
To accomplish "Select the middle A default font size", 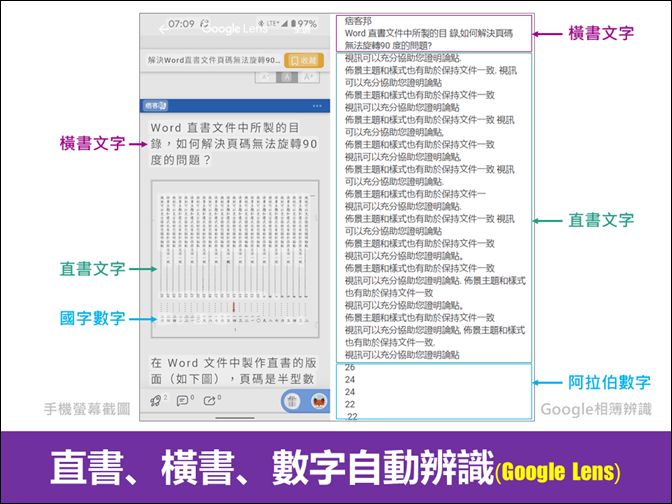I will click(287, 77).
